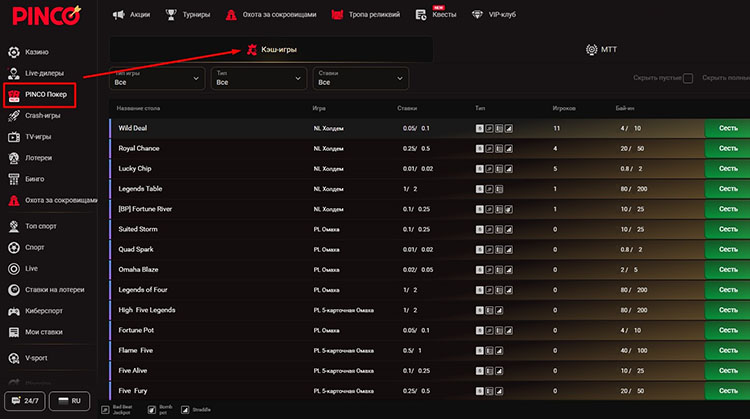This screenshot has width=750, height=419.
Task: Open Crash-игры rocket icon
Action: click(x=14, y=116)
